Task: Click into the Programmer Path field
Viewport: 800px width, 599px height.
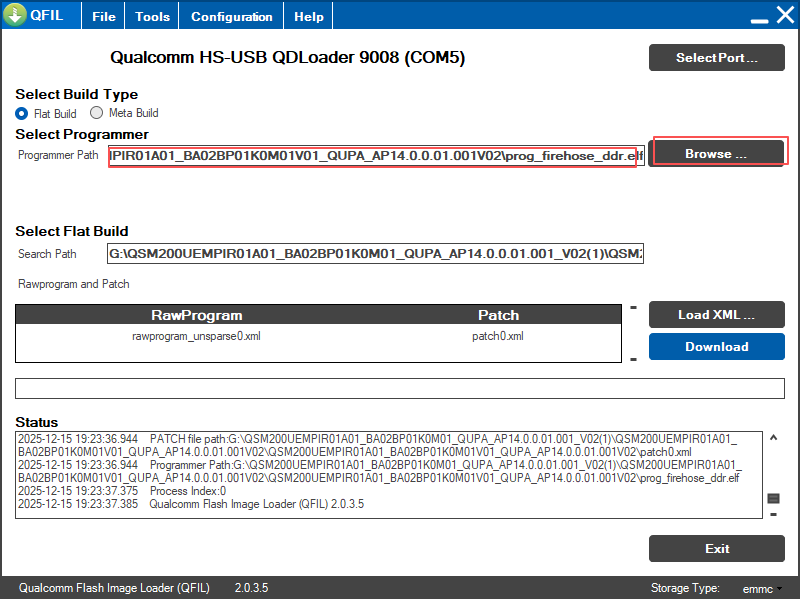Action: point(372,156)
